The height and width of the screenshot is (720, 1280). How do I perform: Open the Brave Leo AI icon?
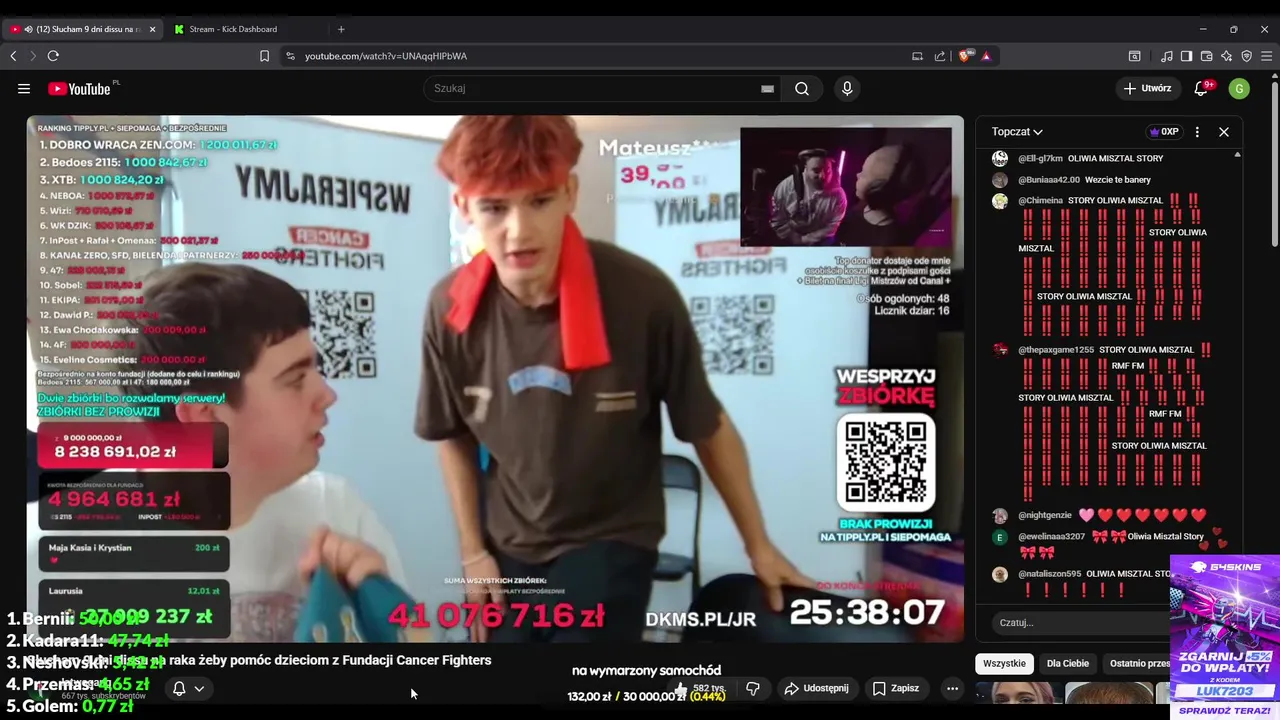pyautogui.click(x=1227, y=56)
